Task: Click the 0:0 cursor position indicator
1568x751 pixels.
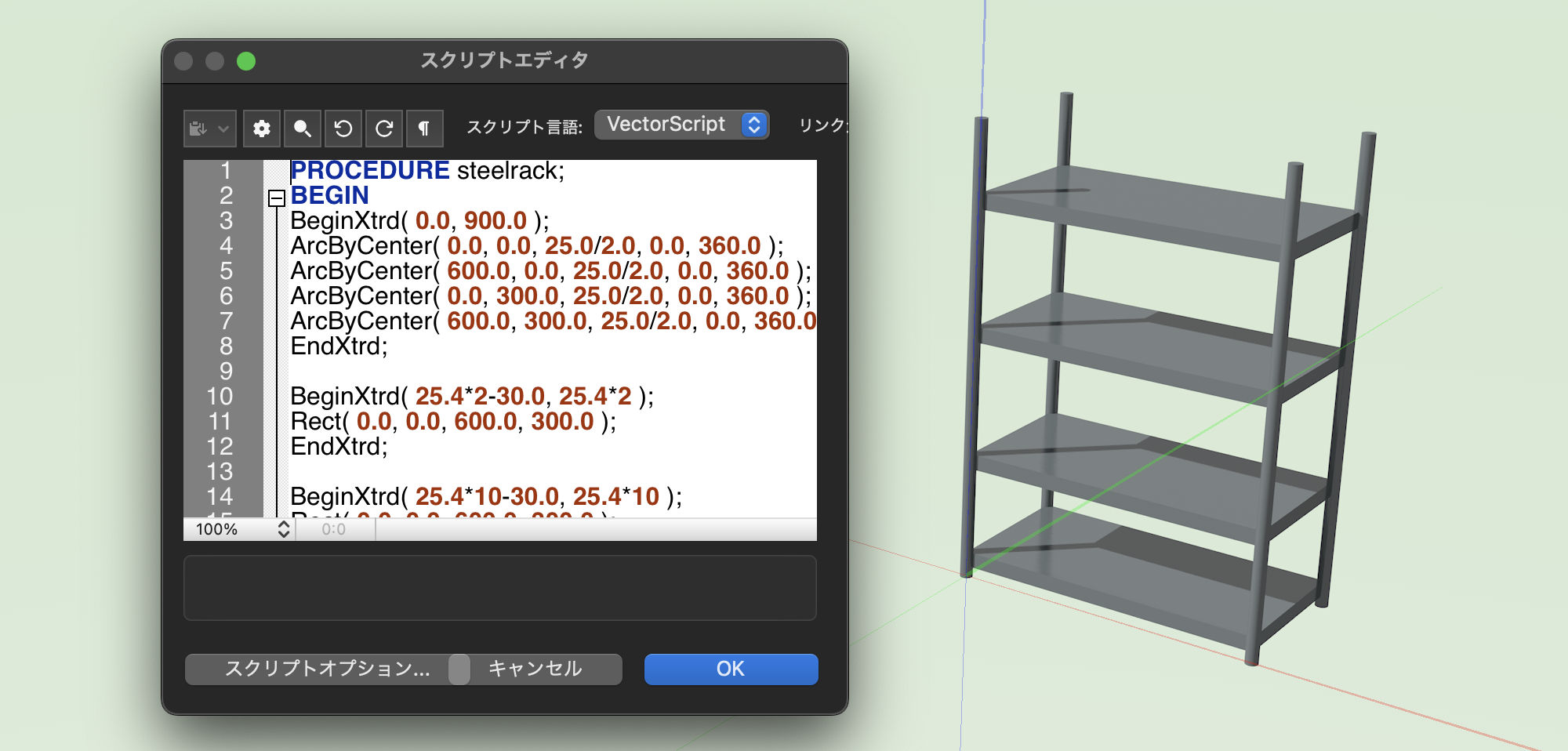Action: tap(334, 529)
